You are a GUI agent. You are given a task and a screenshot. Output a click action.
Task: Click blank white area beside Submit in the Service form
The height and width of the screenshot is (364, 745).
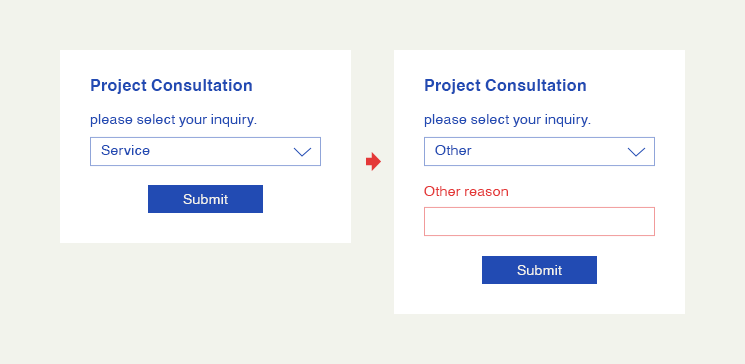[x=304, y=200]
